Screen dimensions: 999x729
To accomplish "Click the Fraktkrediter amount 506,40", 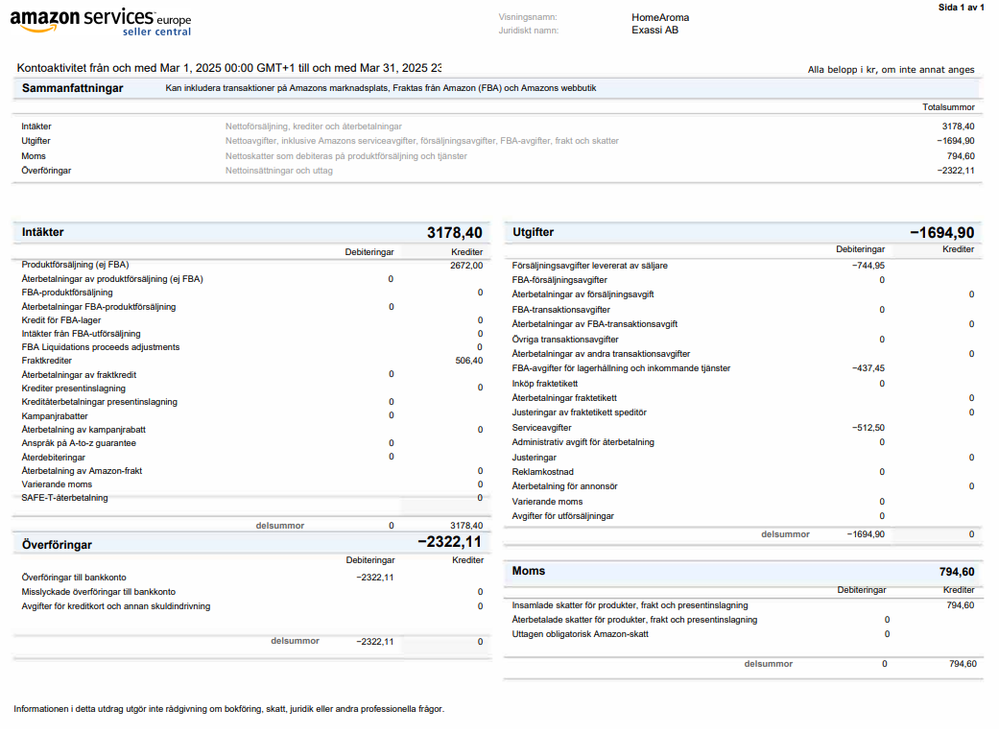I will (x=468, y=361).
